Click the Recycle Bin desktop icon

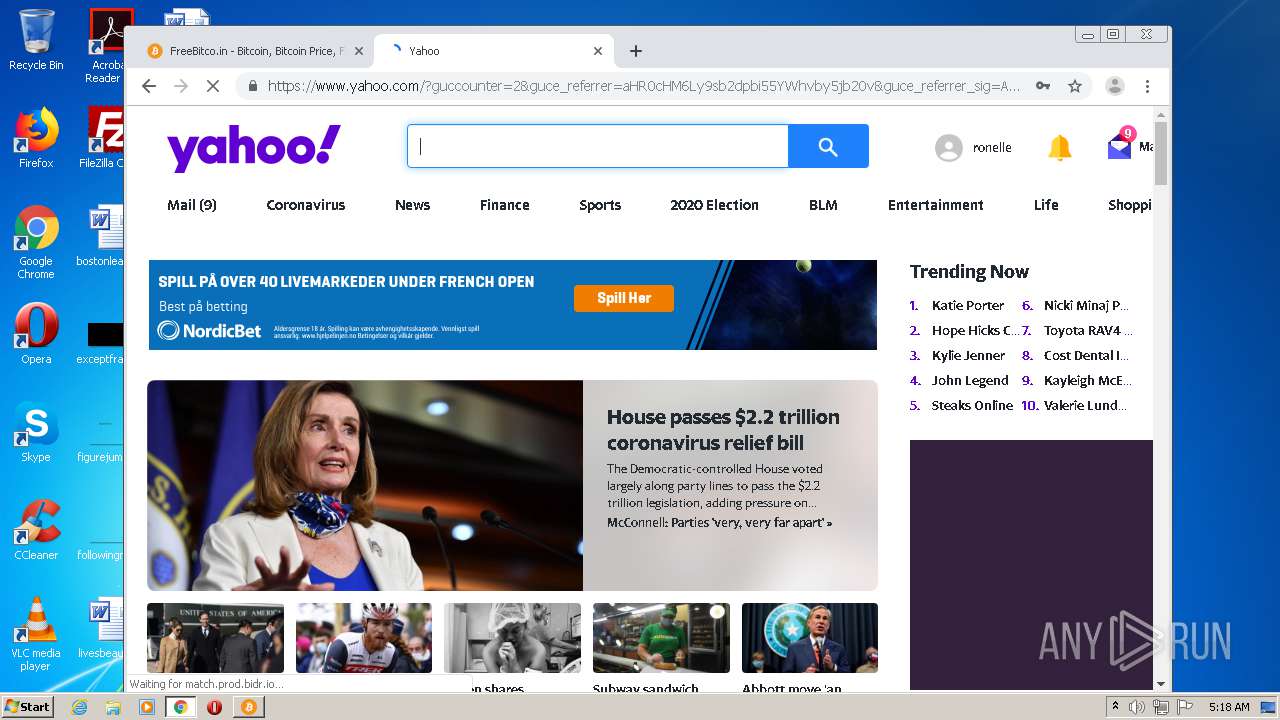[x=36, y=40]
